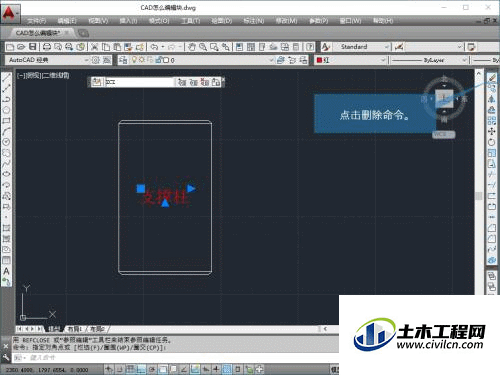This screenshot has height=375, width=500.
Task: Click the Undo arrow icon
Action: 154,47
